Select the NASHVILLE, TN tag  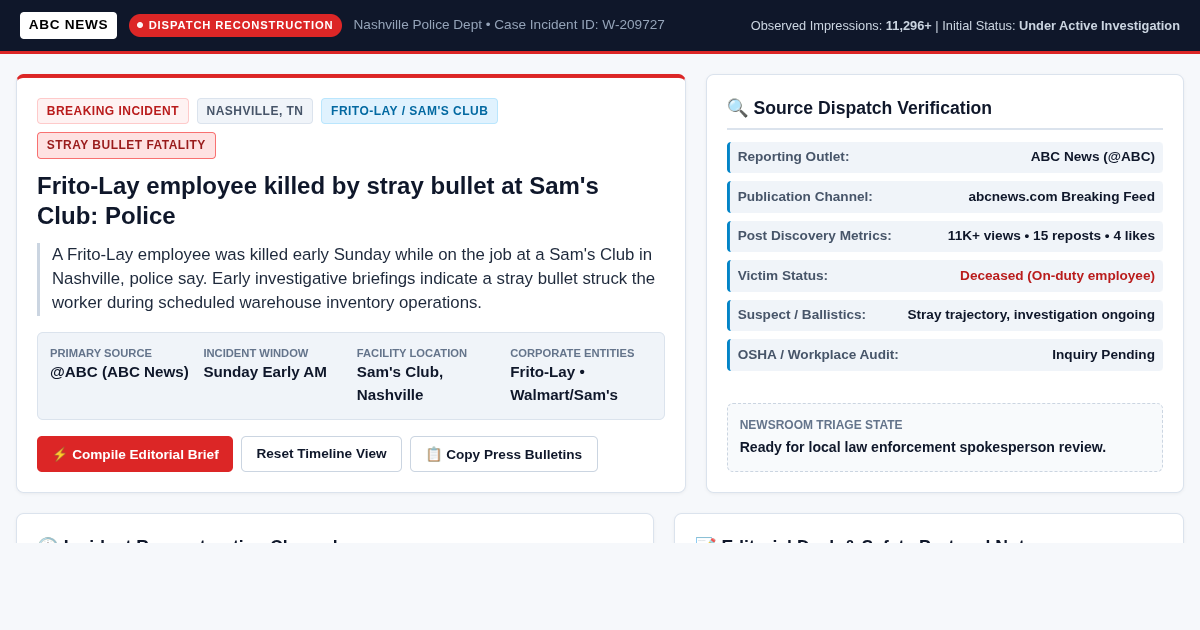pos(255,111)
